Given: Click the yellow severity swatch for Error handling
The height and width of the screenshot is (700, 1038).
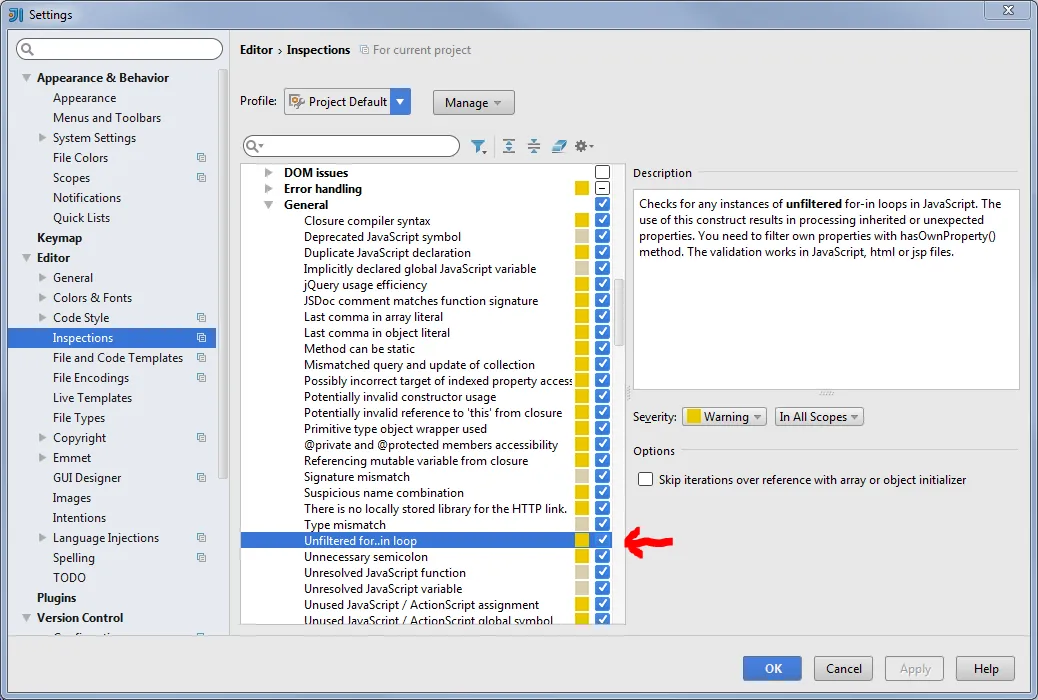Looking at the screenshot, I should click(x=582, y=188).
